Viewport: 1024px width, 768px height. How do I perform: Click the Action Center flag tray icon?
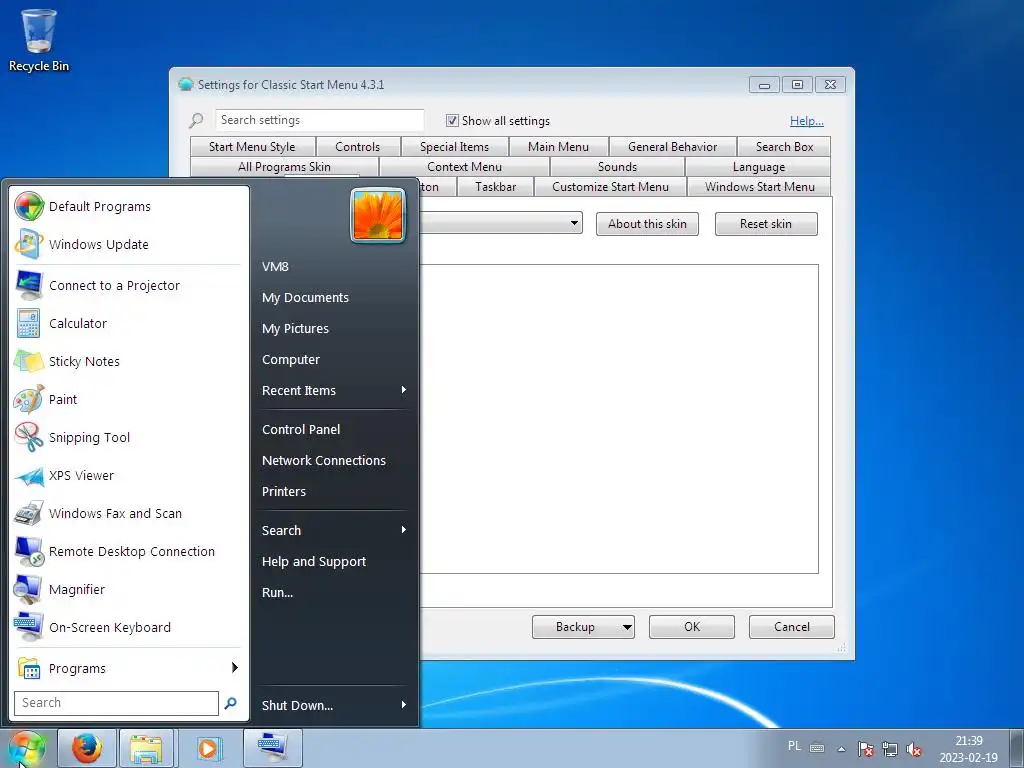click(866, 749)
